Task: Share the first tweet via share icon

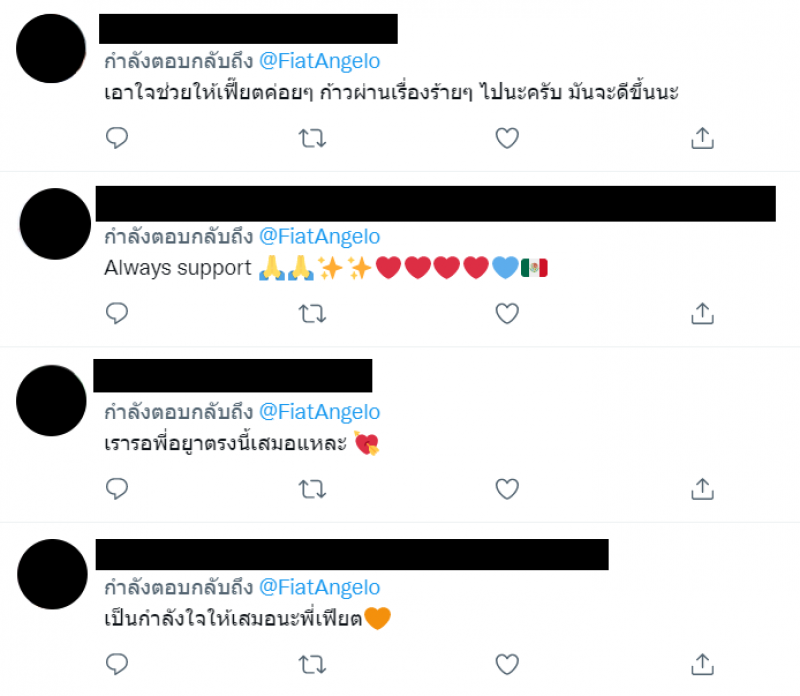Action: [703, 138]
